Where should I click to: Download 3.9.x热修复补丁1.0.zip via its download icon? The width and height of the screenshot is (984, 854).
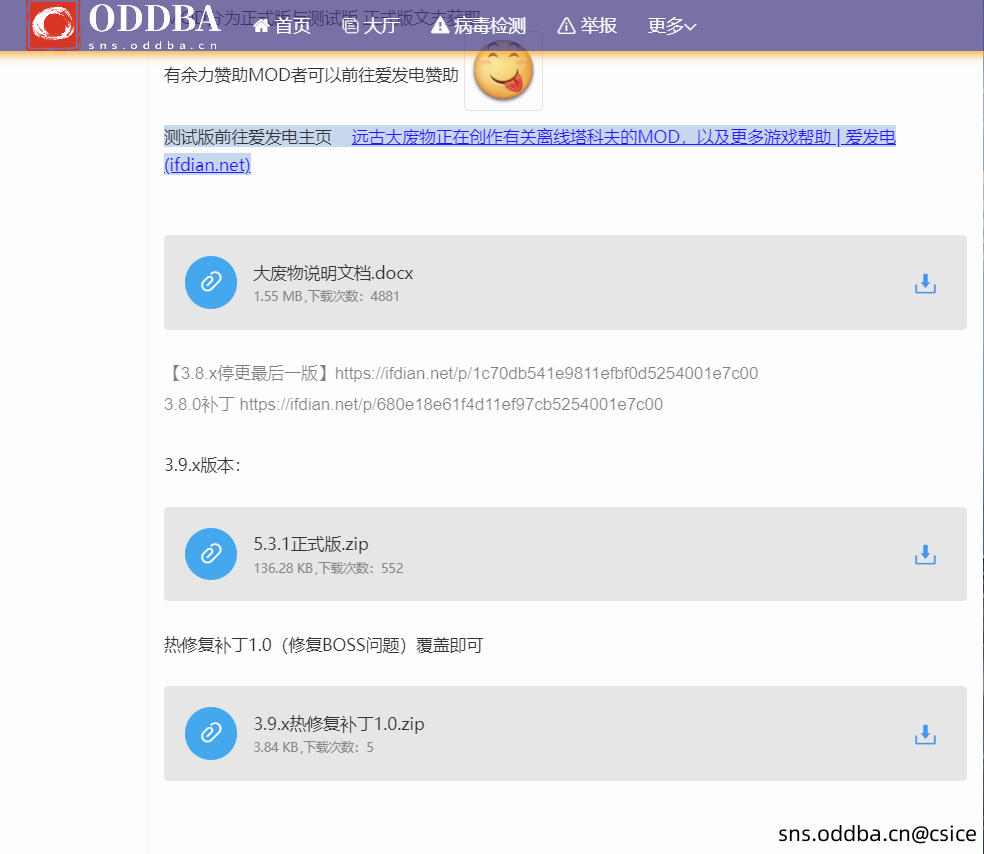click(924, 733)
